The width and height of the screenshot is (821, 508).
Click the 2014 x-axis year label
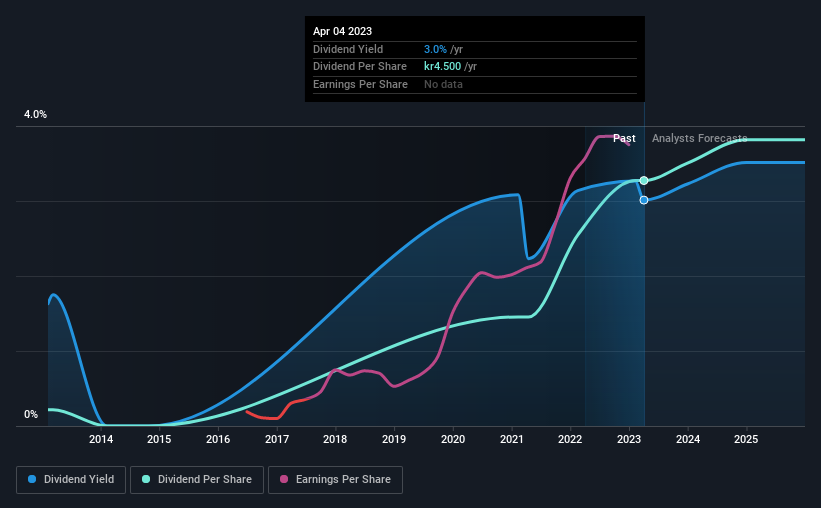101,439
